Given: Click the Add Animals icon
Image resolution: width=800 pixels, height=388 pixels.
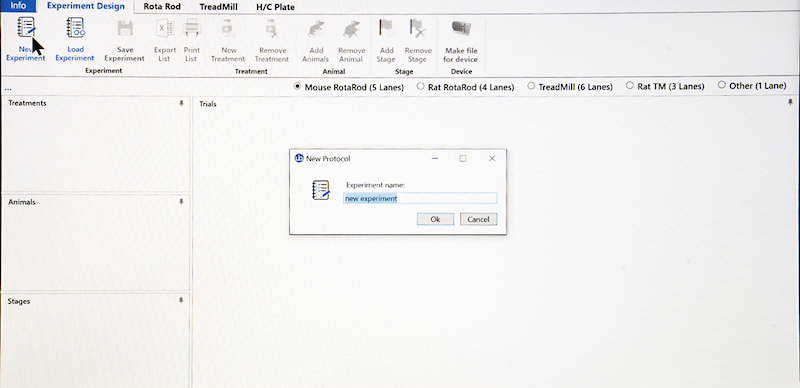Looking at the screenshot, I should (x=316, y=29).
